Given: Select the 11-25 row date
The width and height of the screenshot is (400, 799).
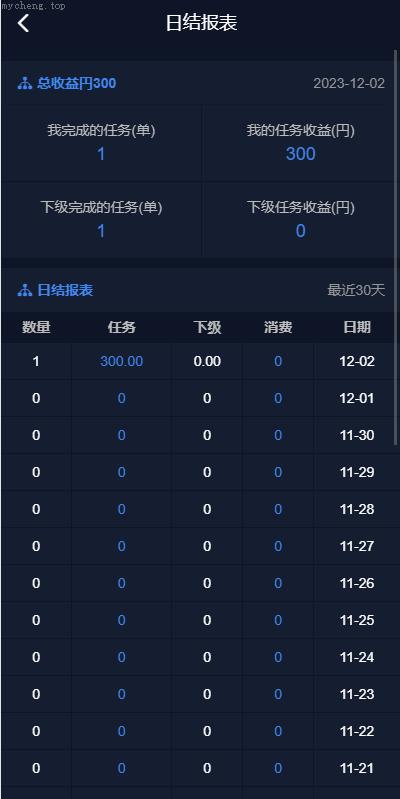Looking at the screenshot, I should 357,620.
